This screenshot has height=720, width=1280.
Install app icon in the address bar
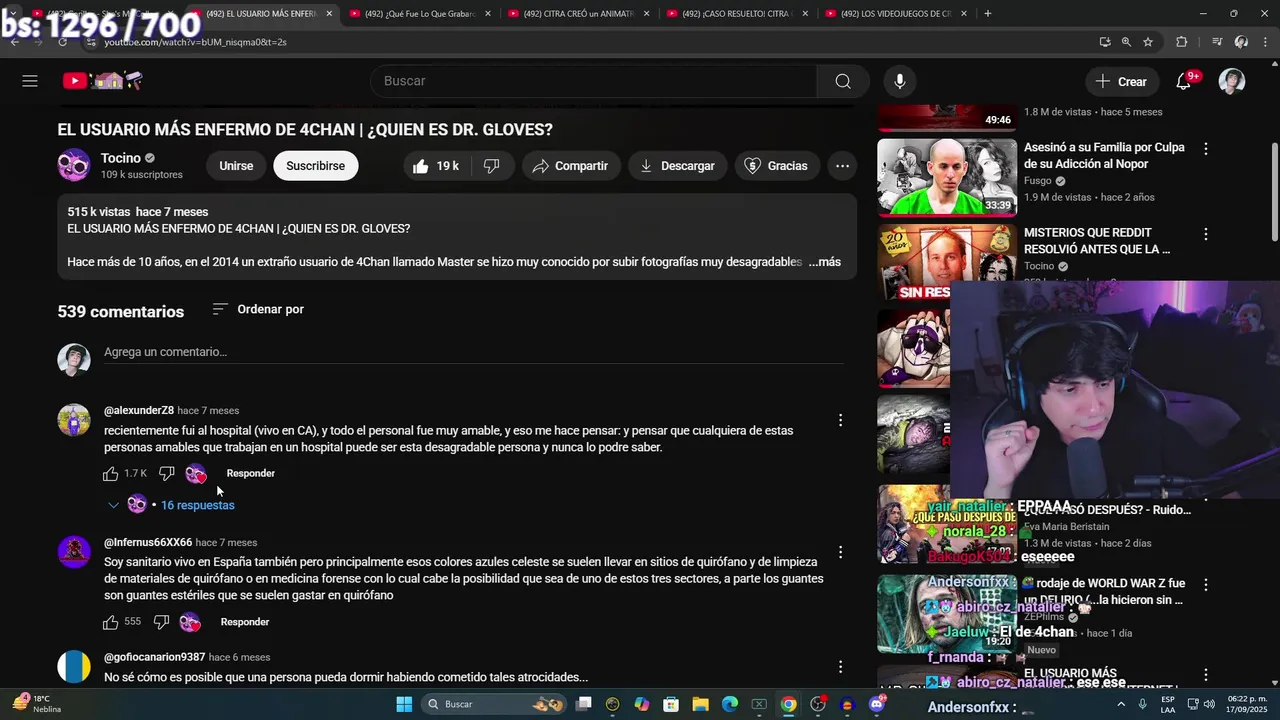[x=1104, y=42]
